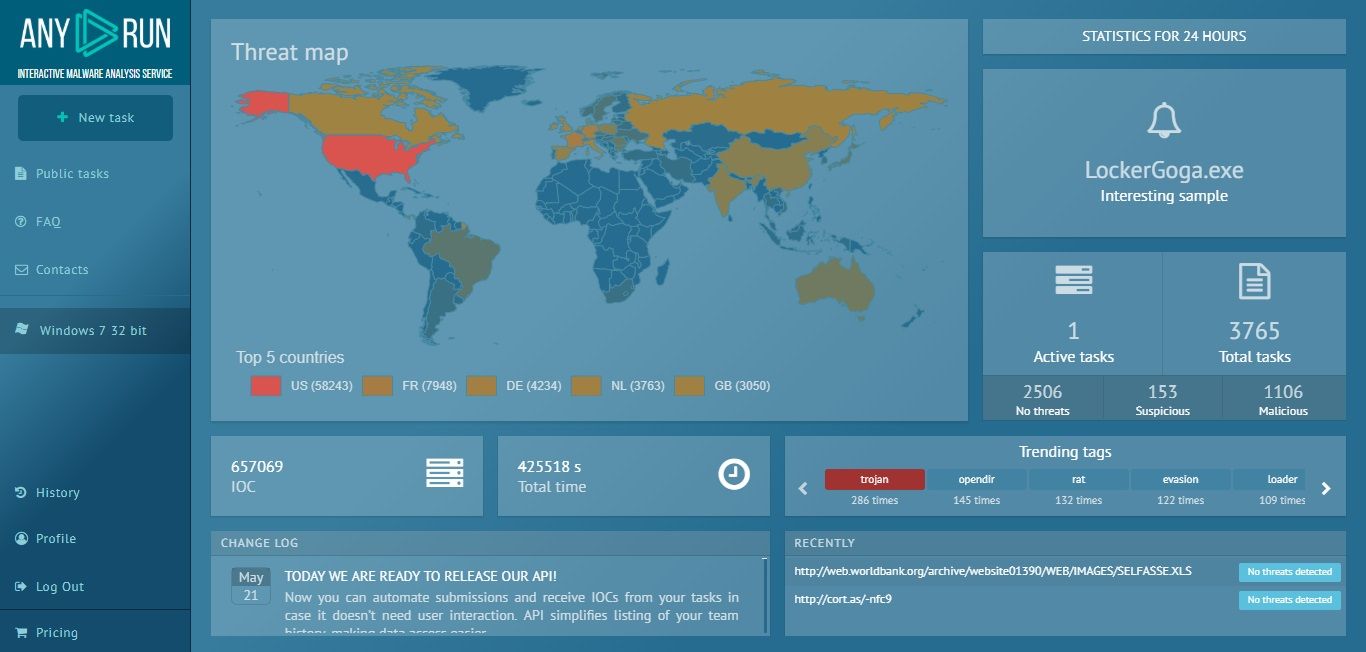
Task: Click the May 21 change log date
Action: [251, 586]
